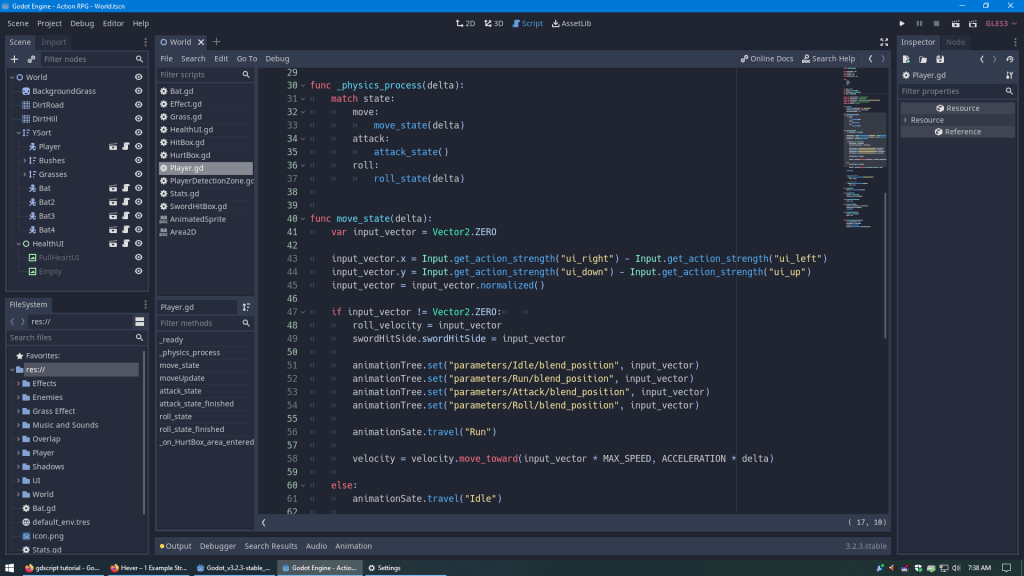Toggle visibility of Bat3 node
Viewport: 1024px width, 576px height.
pos(139,216)
